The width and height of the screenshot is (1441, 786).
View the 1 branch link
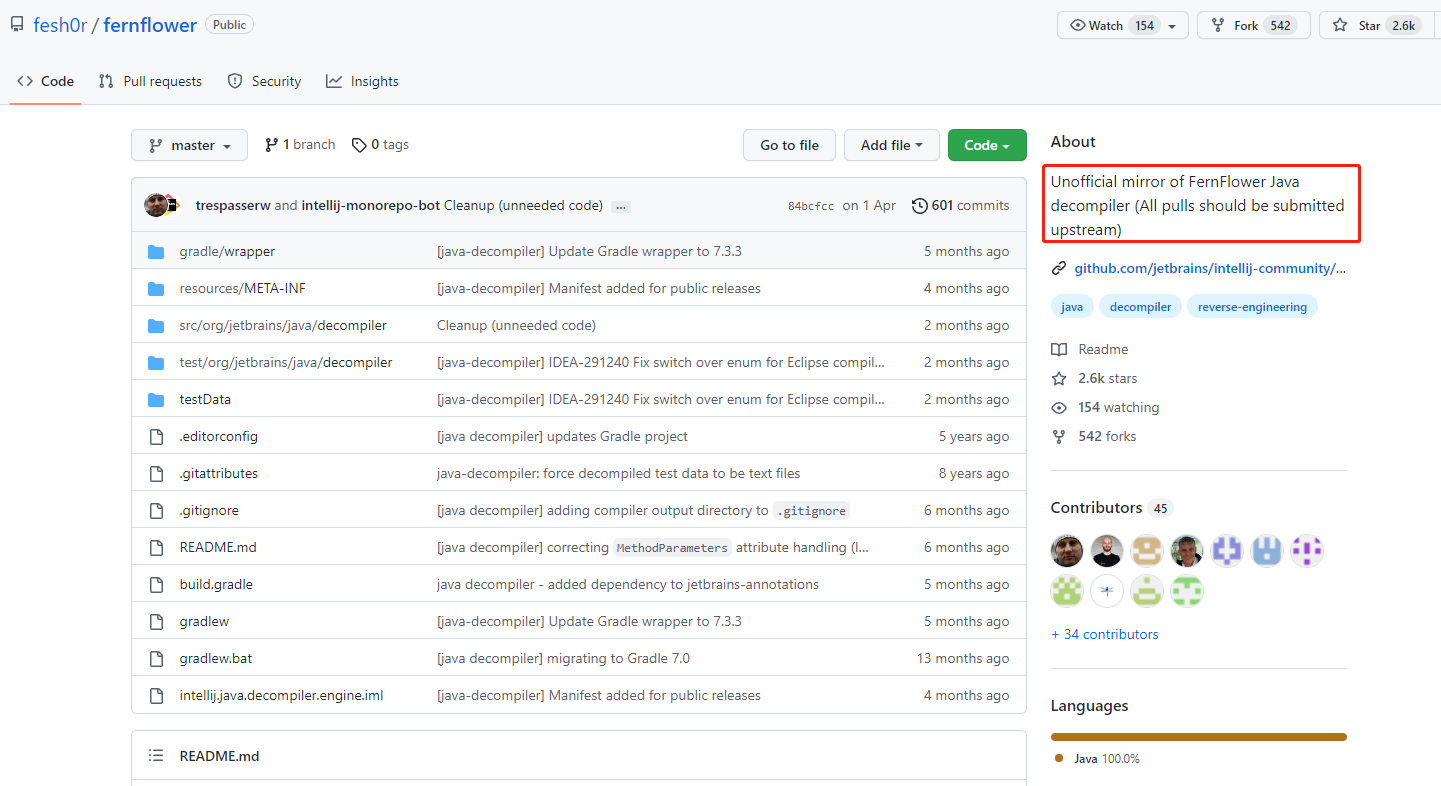tap(299, 145)
